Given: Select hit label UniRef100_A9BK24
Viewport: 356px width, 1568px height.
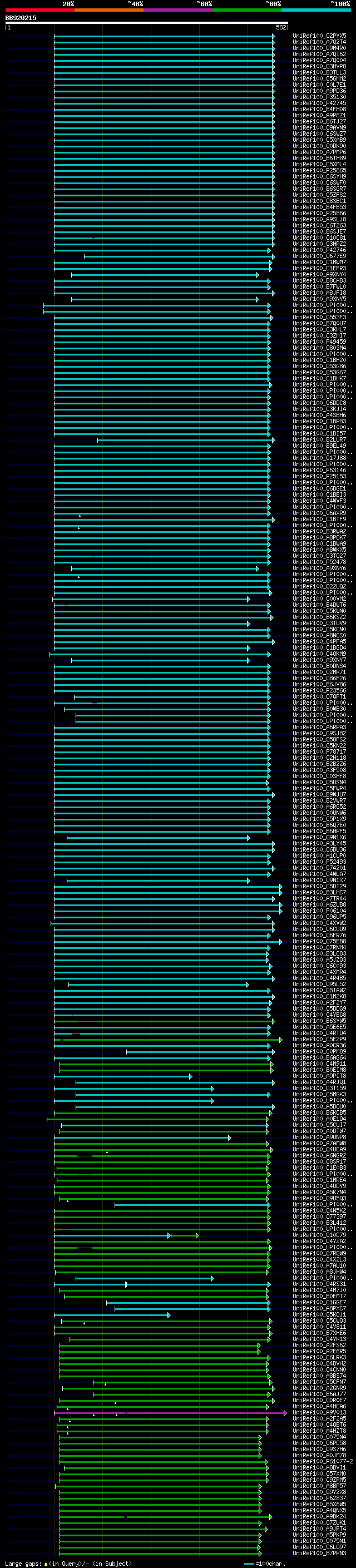Looking at the screenshot, I should pyautogui.click(x=319, y=1517).
